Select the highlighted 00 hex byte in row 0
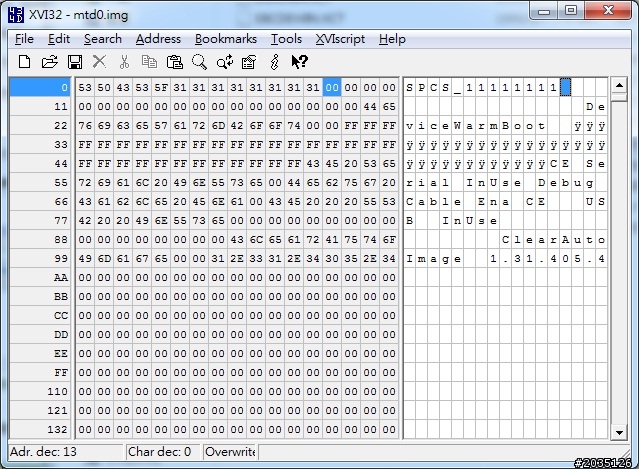Screen dimensions: 639x471 pos(332,87)
